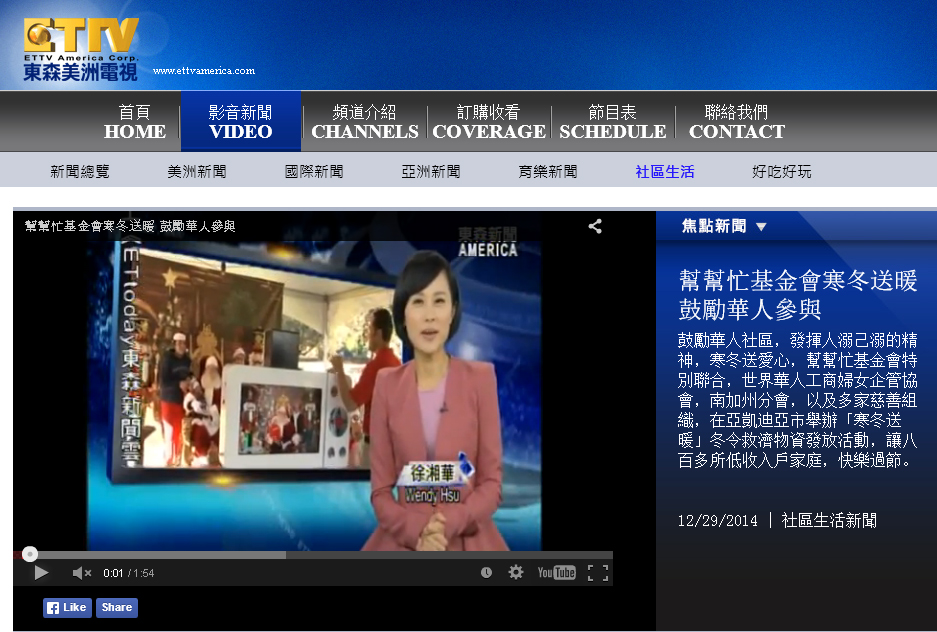Switch to the 國際新聞 tab
The width and height of the screenshot is (937, 632).
point(314,172)
